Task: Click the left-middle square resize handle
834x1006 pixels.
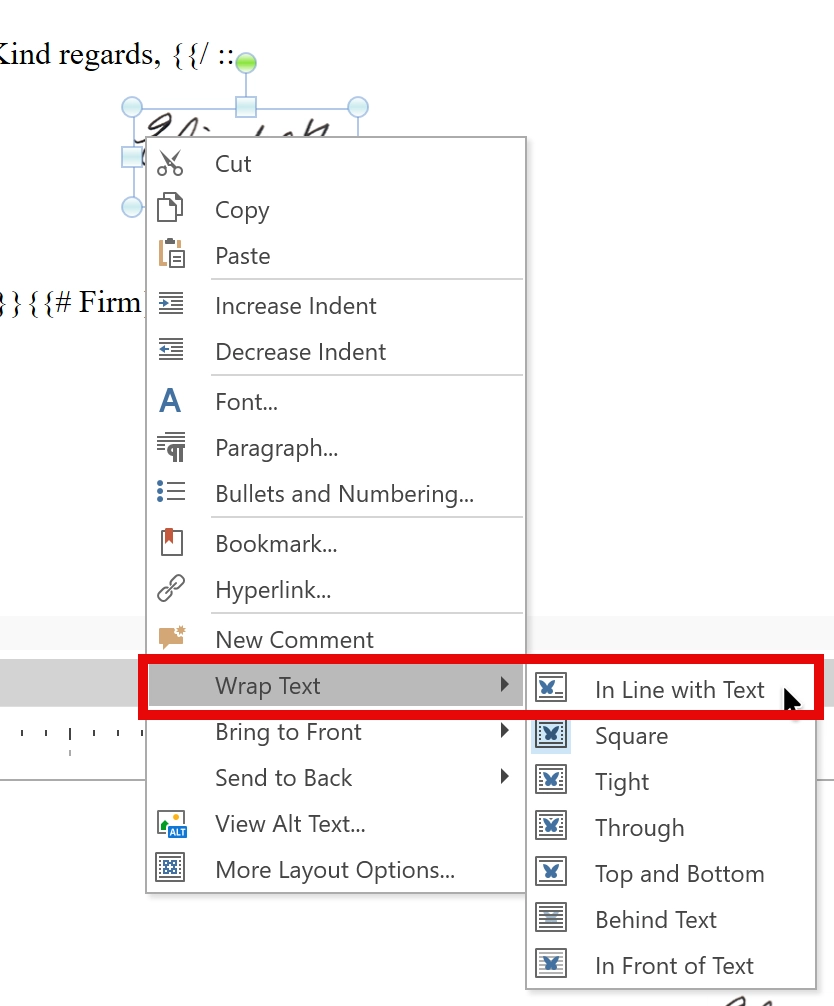Action: (132, 157)
